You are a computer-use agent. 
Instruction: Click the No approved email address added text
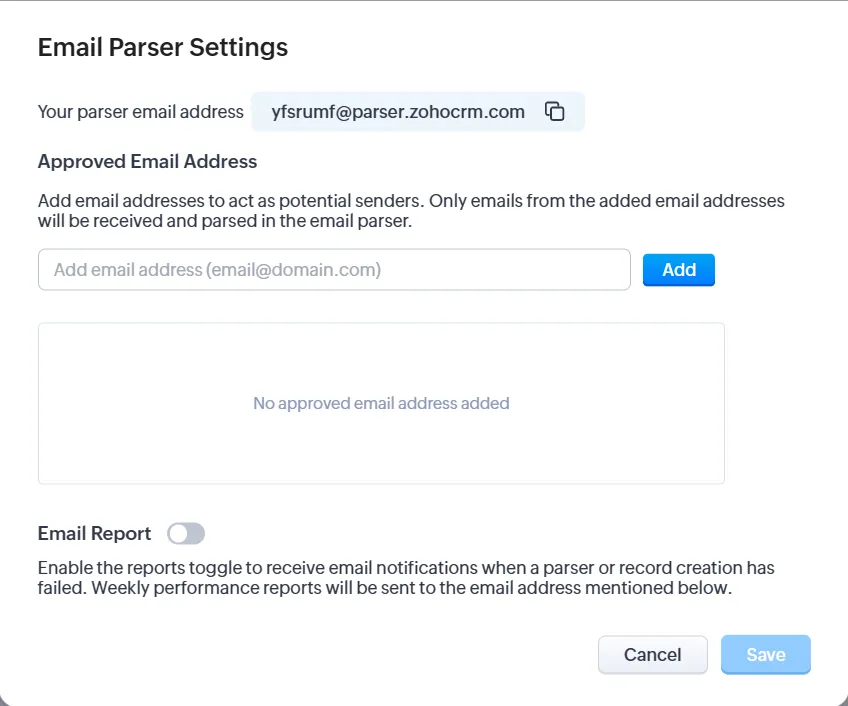(x=380, y=403)
